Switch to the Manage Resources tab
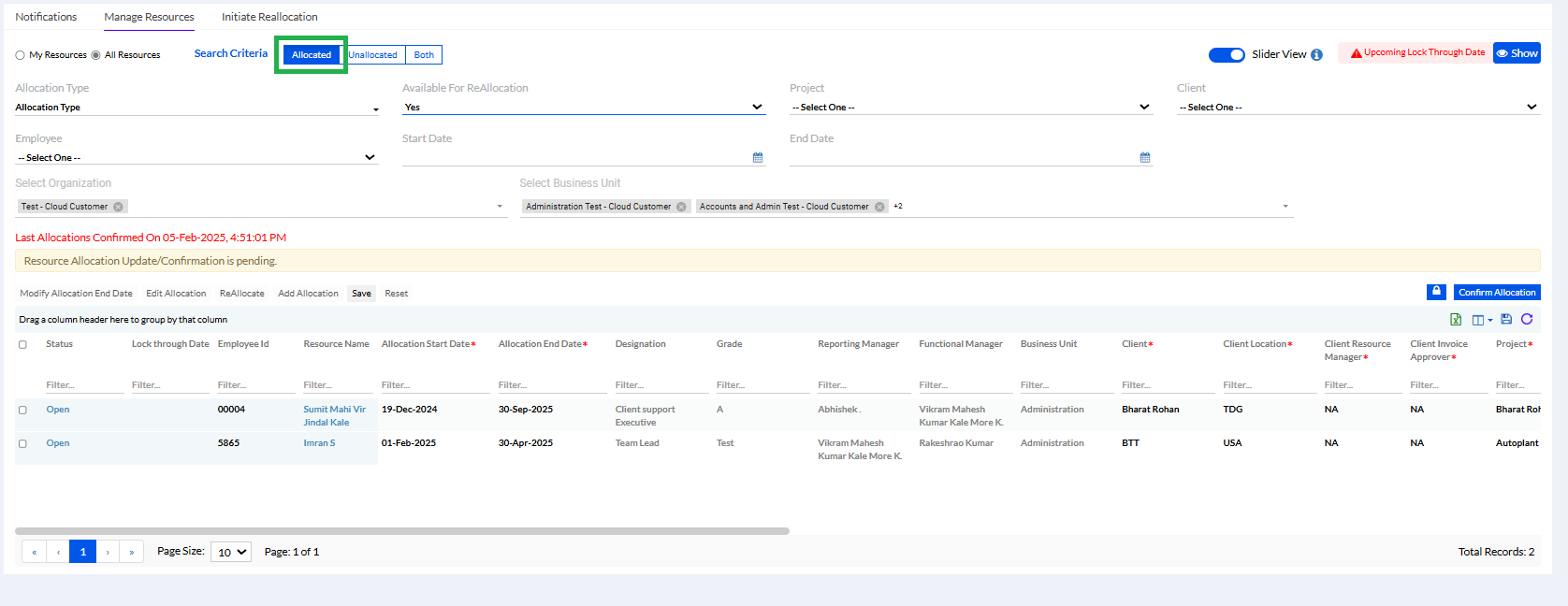 pyautogui.click(x=149, y=17)
